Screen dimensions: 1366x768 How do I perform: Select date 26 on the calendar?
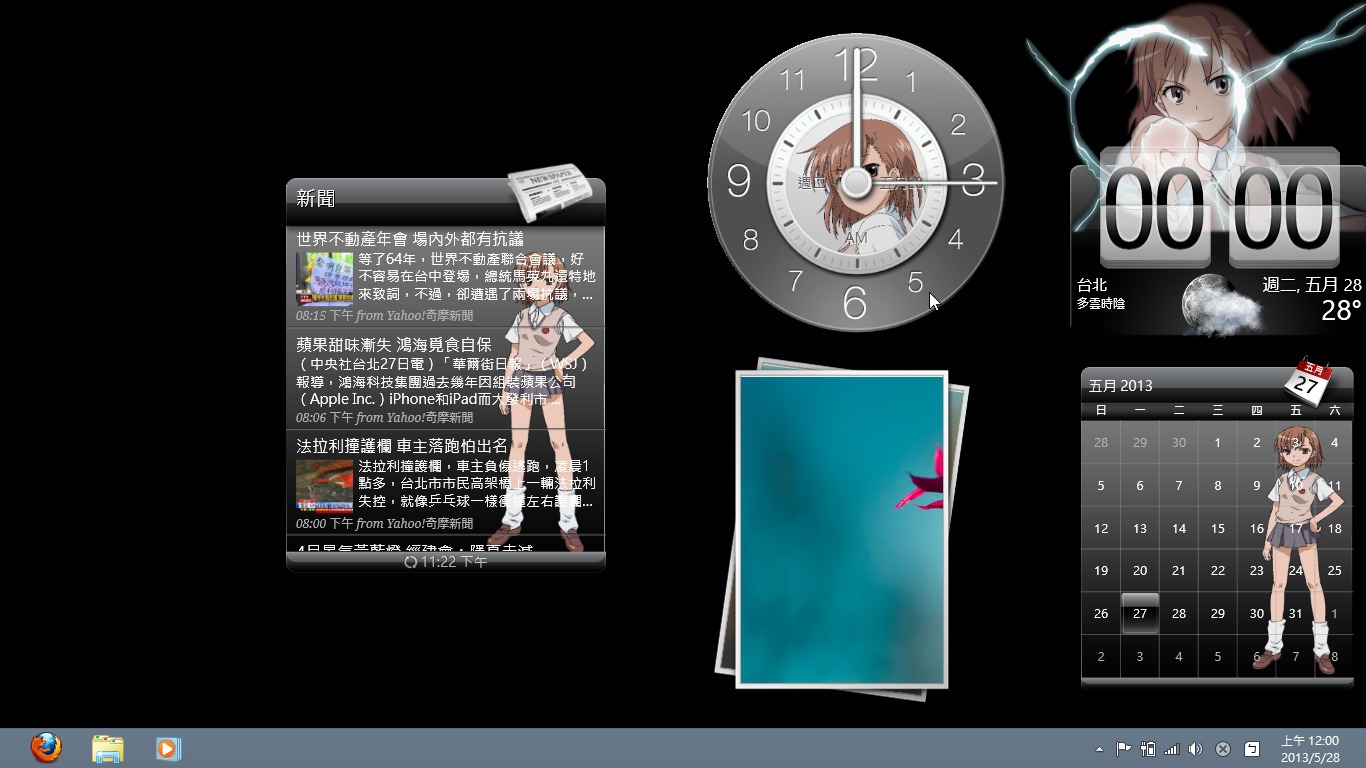pos(1101,614)
